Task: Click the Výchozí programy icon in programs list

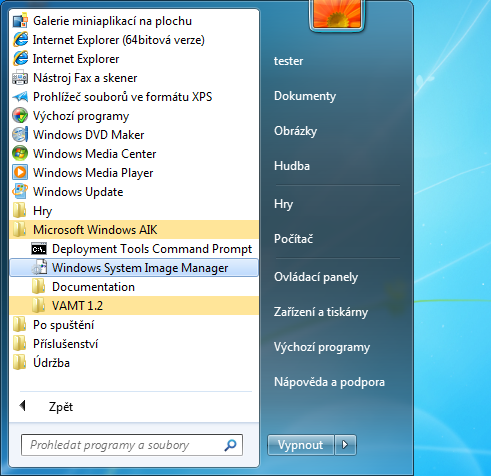Action: coord(20,116)
